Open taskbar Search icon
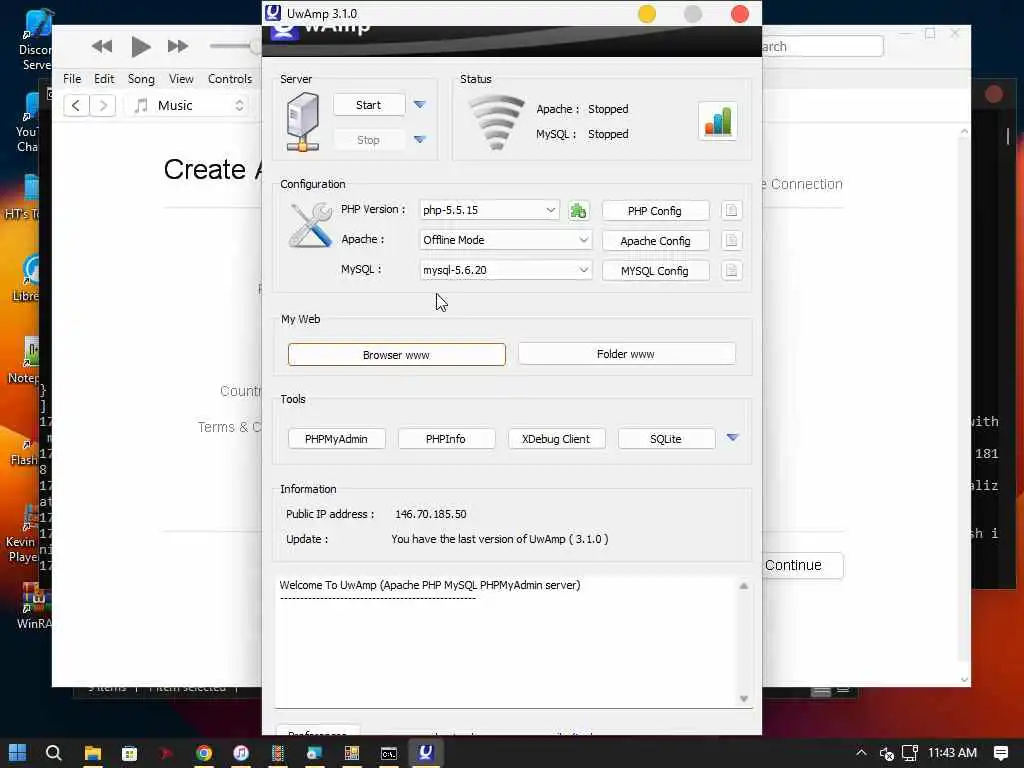The height and width of the screenshot is (768, 1024). pos(54,753)
